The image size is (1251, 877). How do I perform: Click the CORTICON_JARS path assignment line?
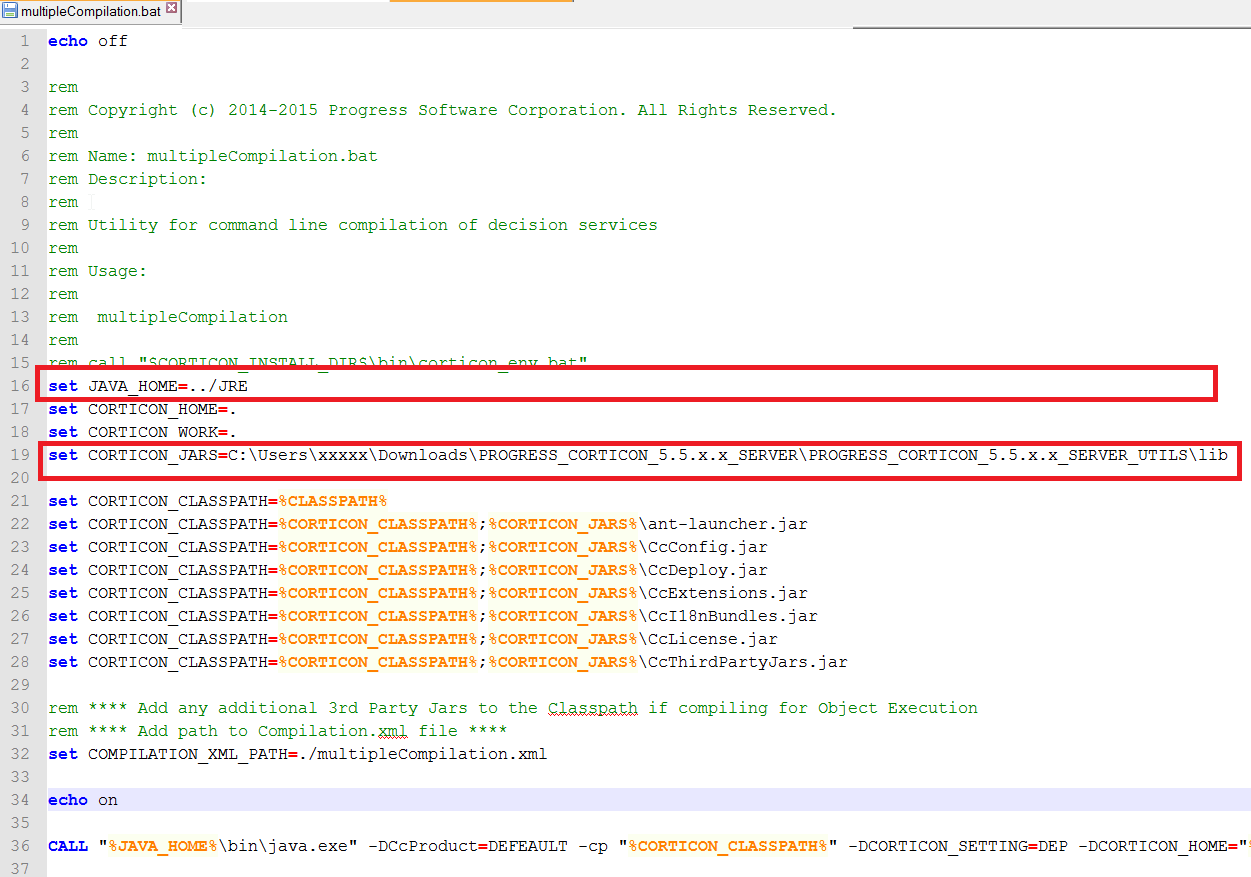638,455
